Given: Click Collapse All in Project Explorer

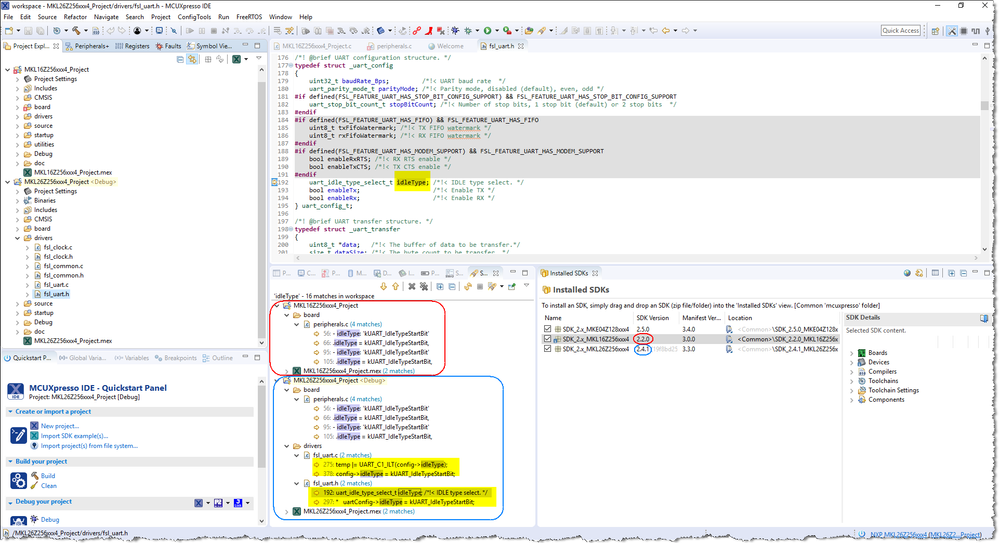Looking at the screenshot, I should pos(180,59).
